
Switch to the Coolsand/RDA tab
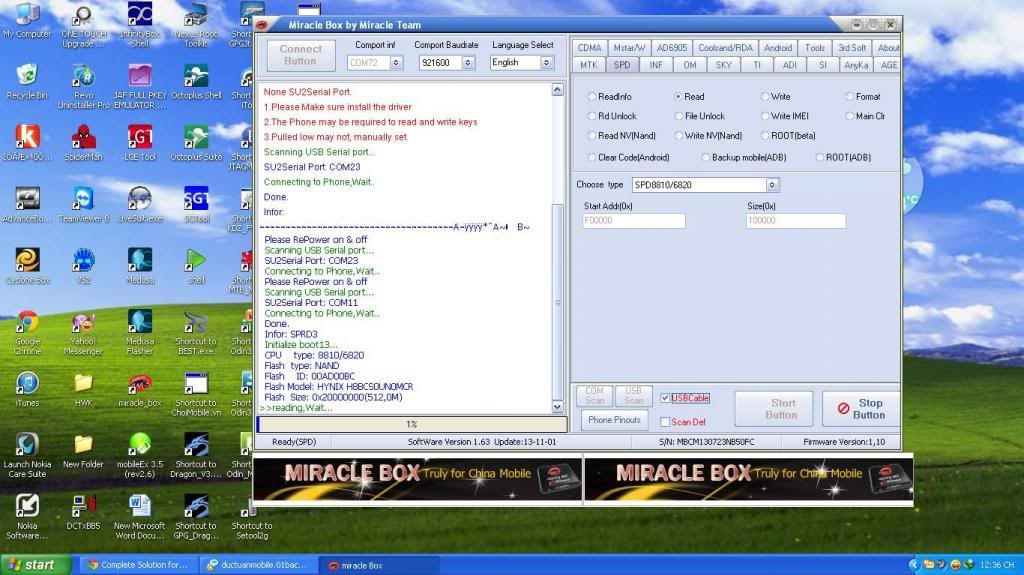coord(725,48)
